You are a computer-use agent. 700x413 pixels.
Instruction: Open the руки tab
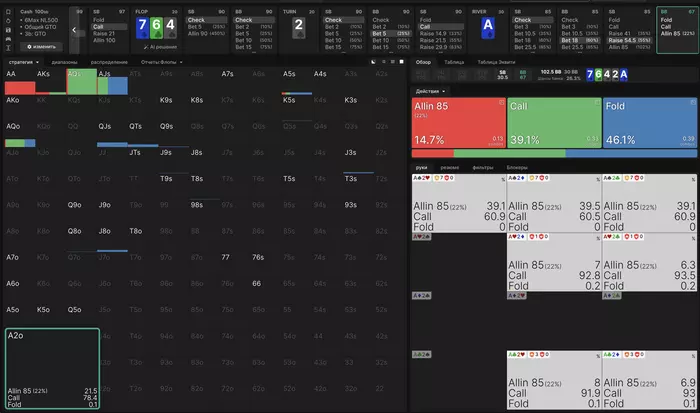[421, 167]
